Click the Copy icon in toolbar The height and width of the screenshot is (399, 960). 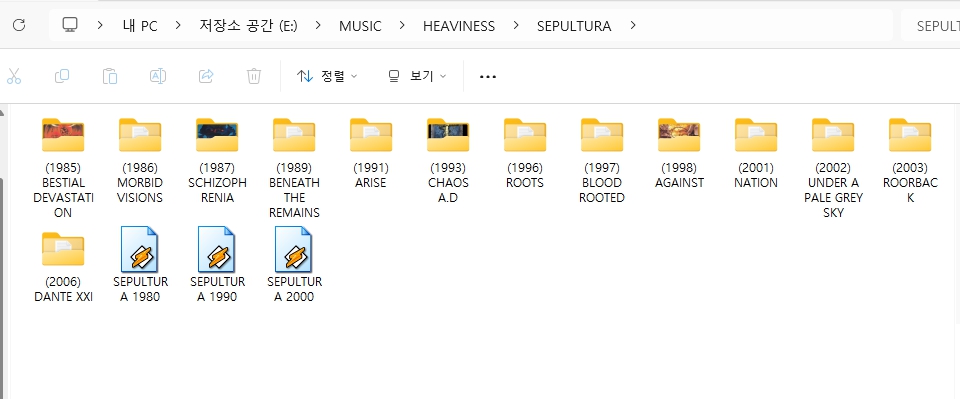(x=62, y=76)
